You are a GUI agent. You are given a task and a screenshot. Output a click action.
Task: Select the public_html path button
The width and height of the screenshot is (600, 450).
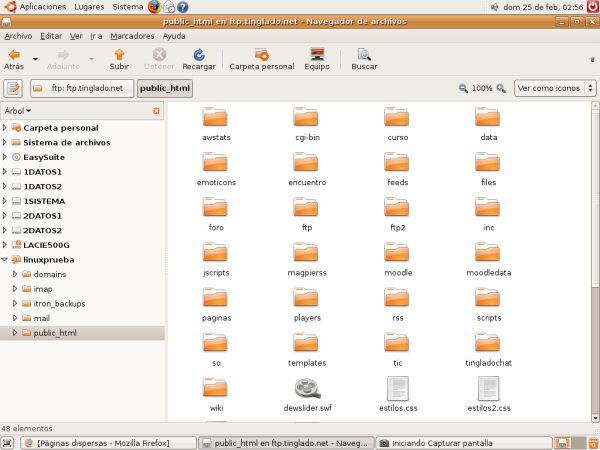click(x=165, y=88)
